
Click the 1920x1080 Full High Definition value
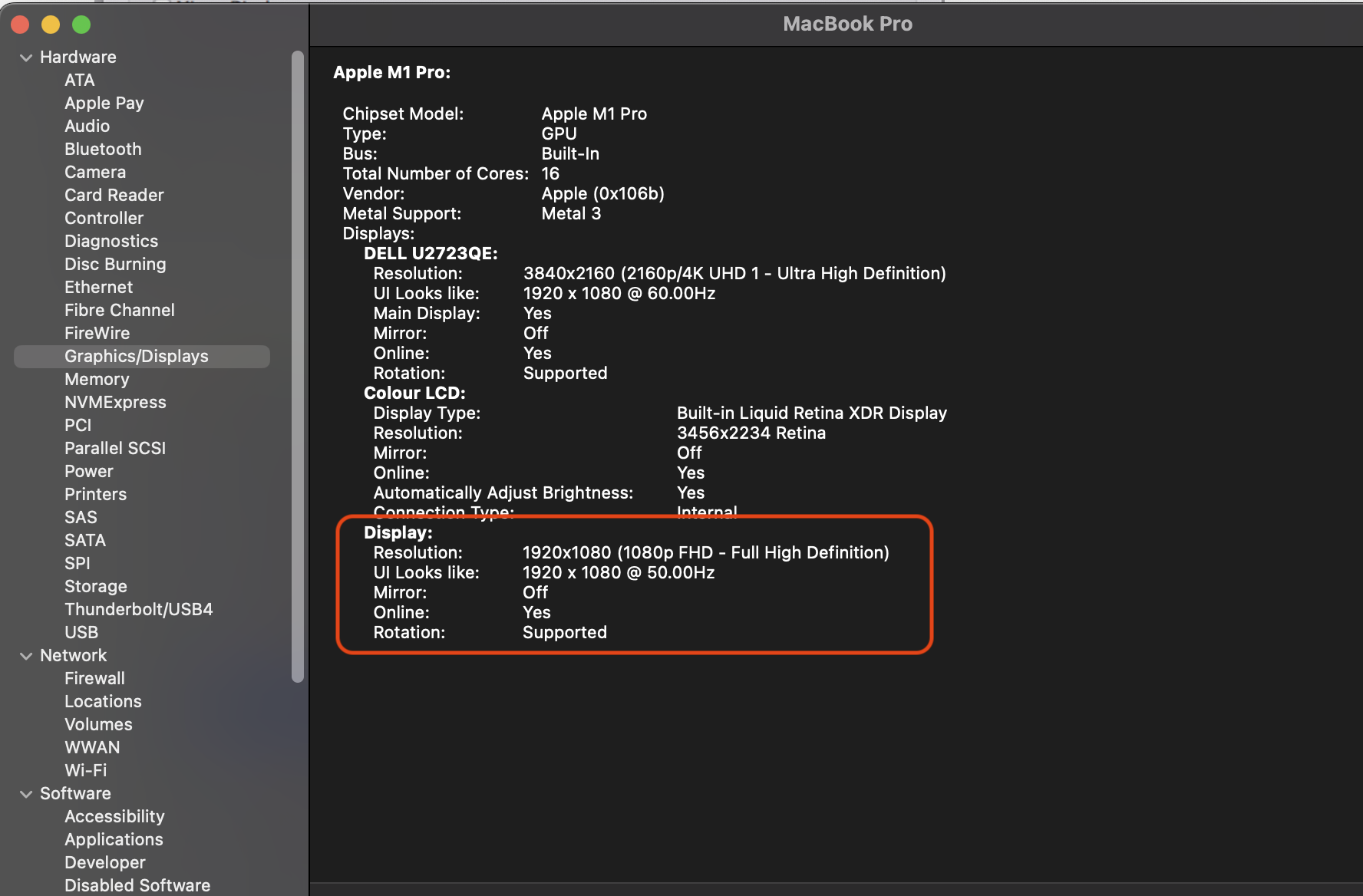pyautogui.click(x=706, y=553)
